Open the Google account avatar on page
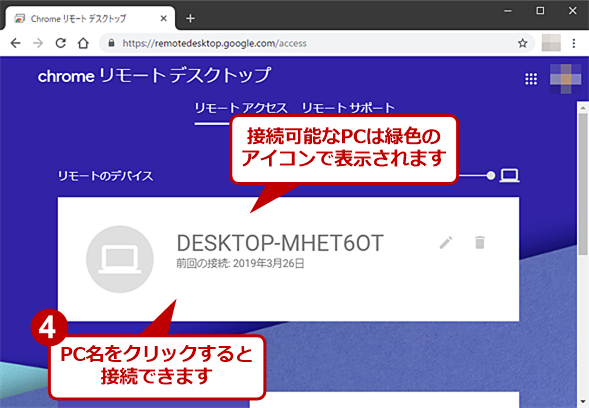589x408 pixels. (x=565, y=79)
